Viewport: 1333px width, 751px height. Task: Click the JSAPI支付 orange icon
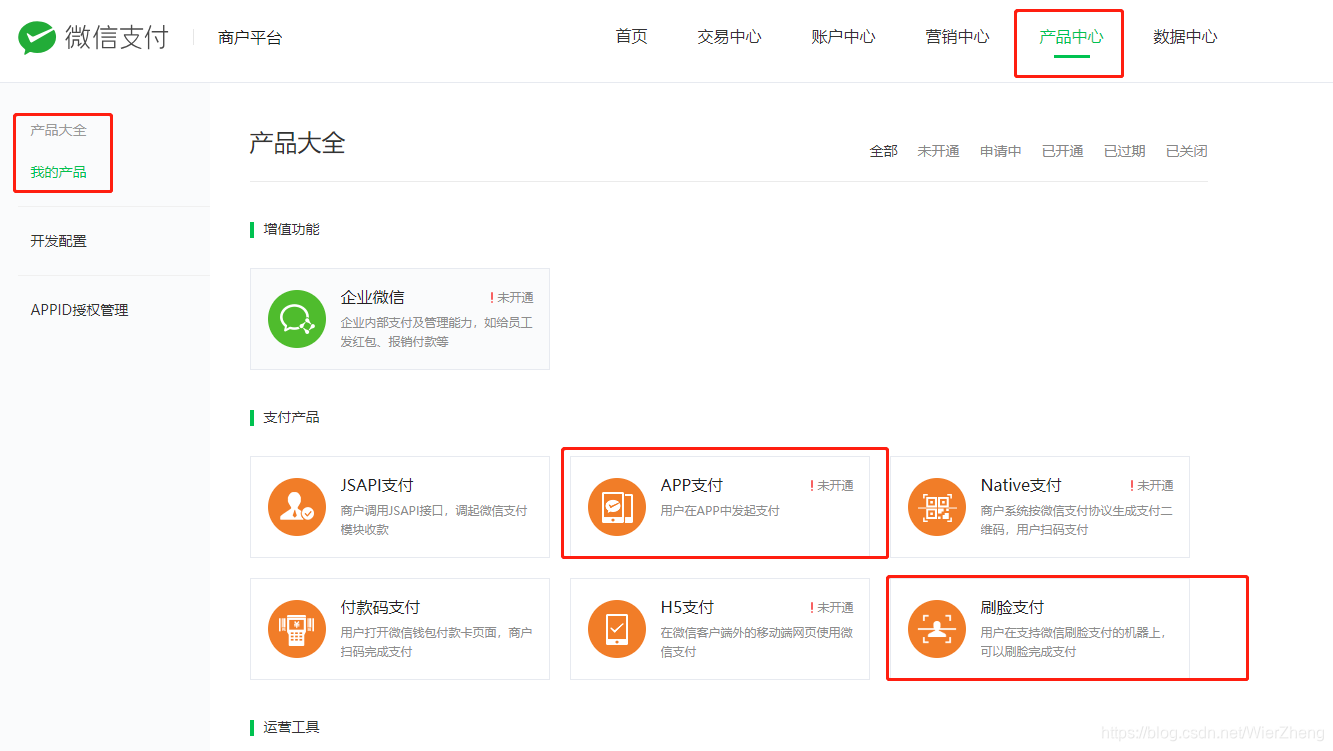coord(297,507)
